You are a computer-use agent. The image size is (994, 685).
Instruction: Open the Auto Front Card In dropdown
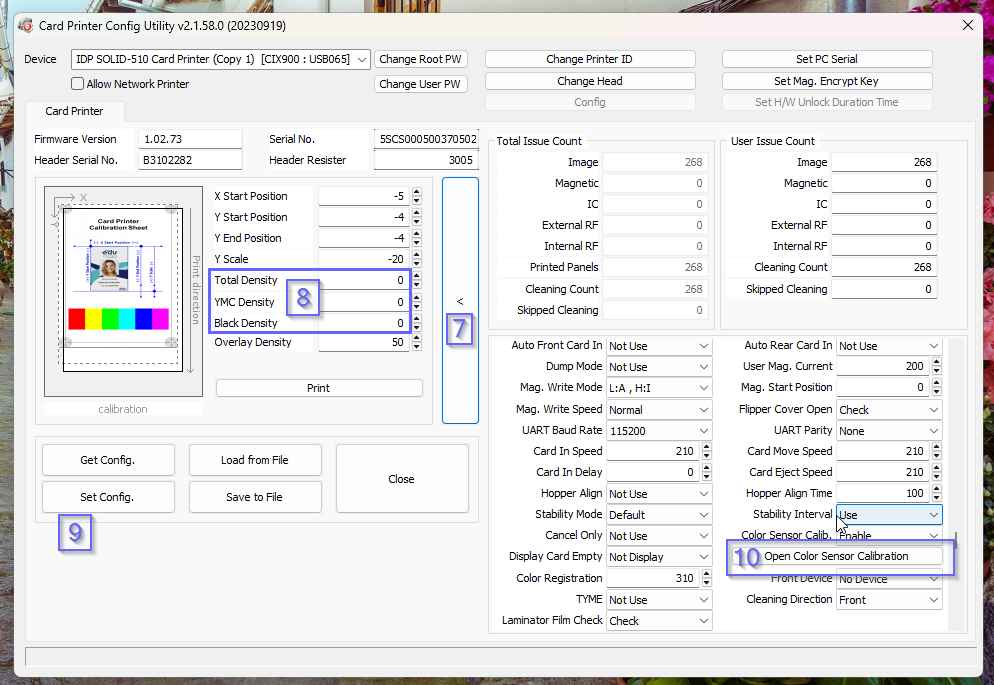[659, 346]
